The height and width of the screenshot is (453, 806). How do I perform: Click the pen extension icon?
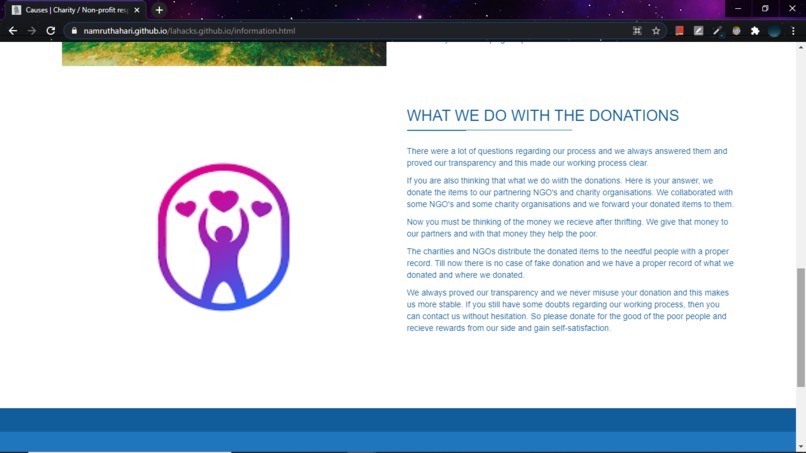717,31
